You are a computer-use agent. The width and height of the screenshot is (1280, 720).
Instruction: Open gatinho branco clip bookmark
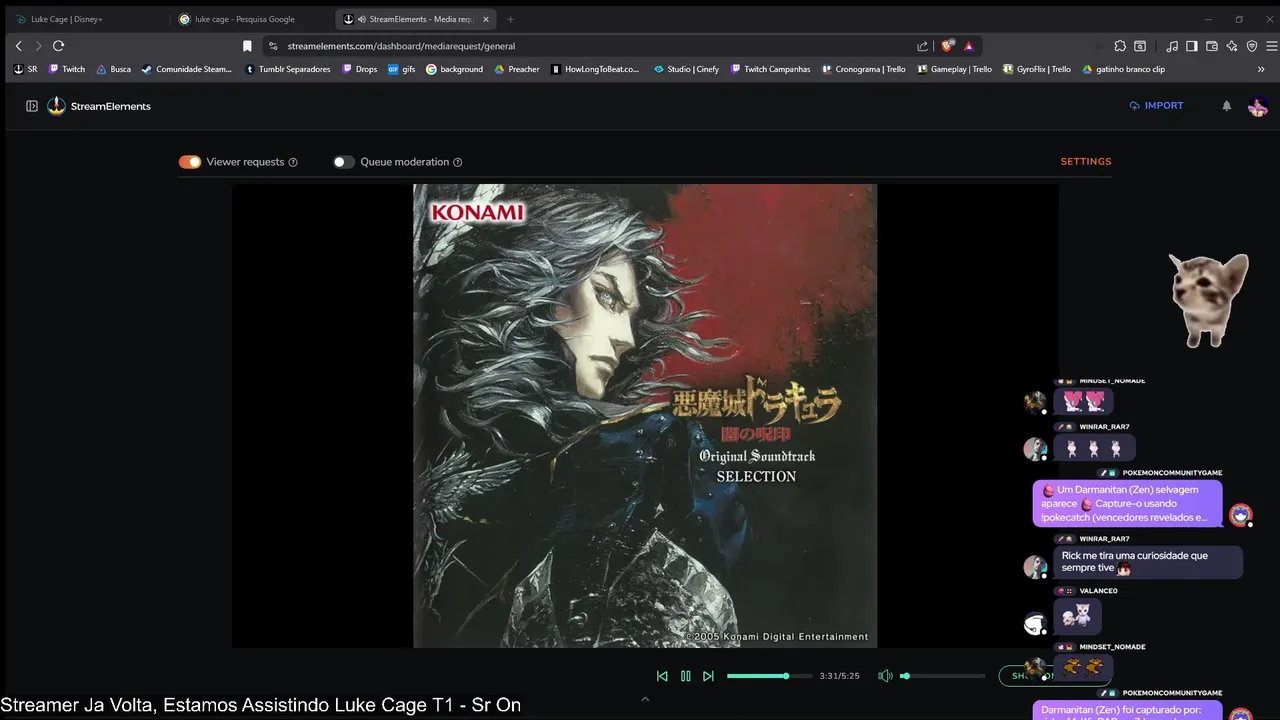click(x=1123, y=69)
